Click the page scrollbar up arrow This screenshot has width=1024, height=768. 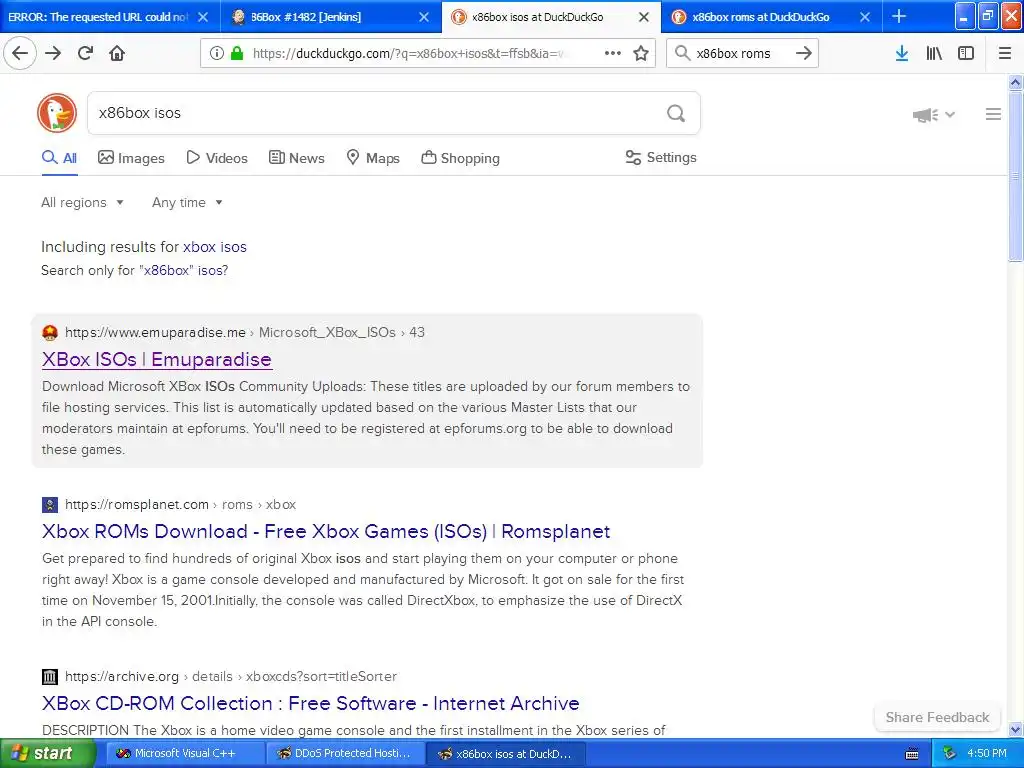click(1016, 82)
